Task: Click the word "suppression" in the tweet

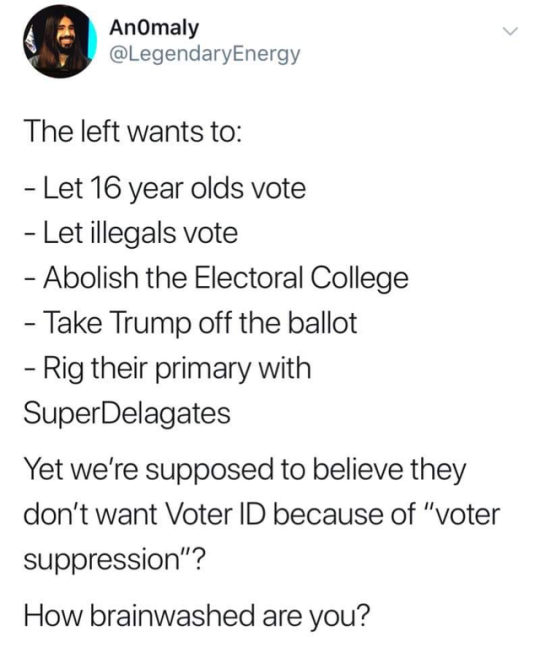Action: pos(100,561)
